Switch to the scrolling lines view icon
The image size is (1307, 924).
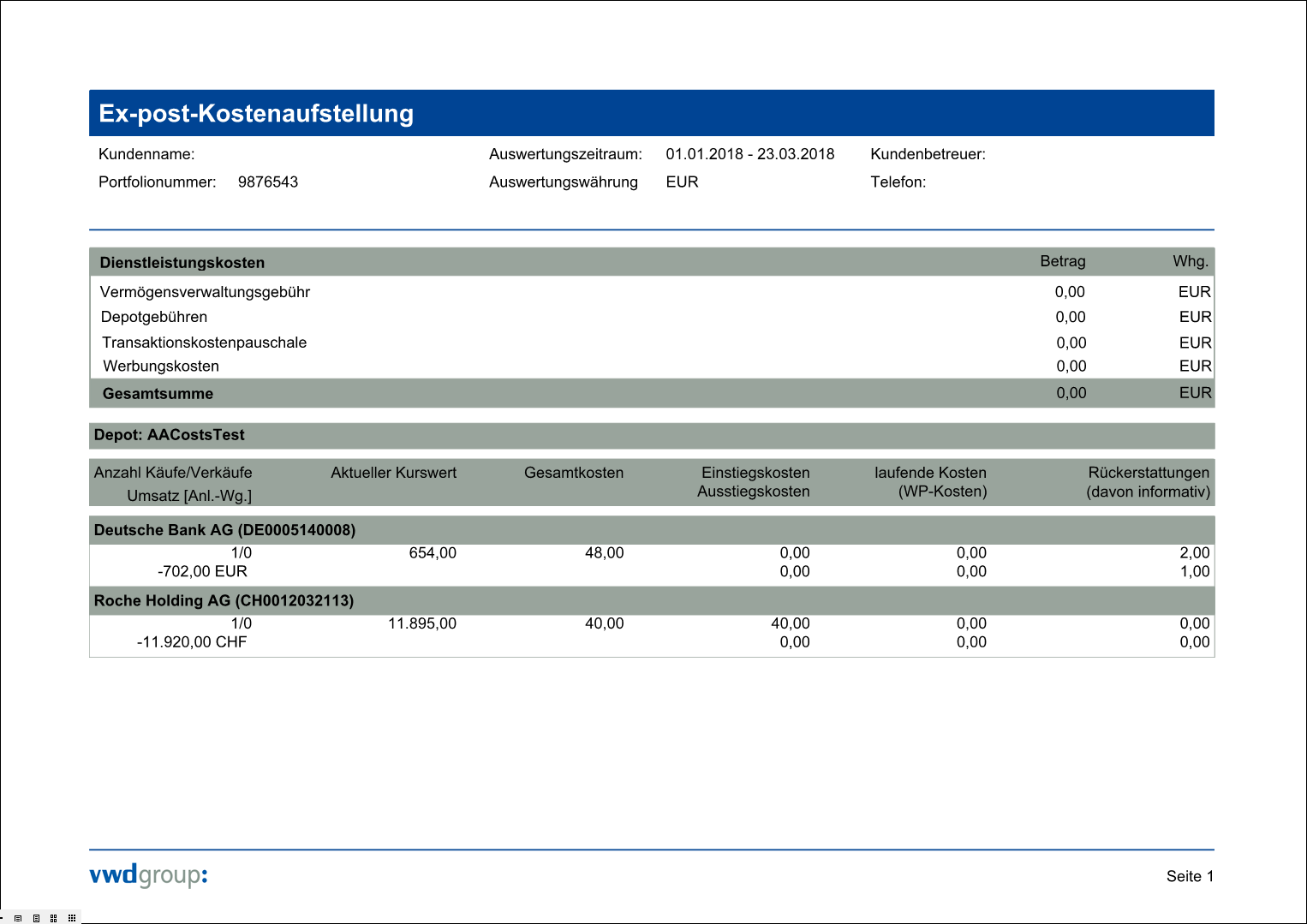pyautogui.click(x=18, y=918)
